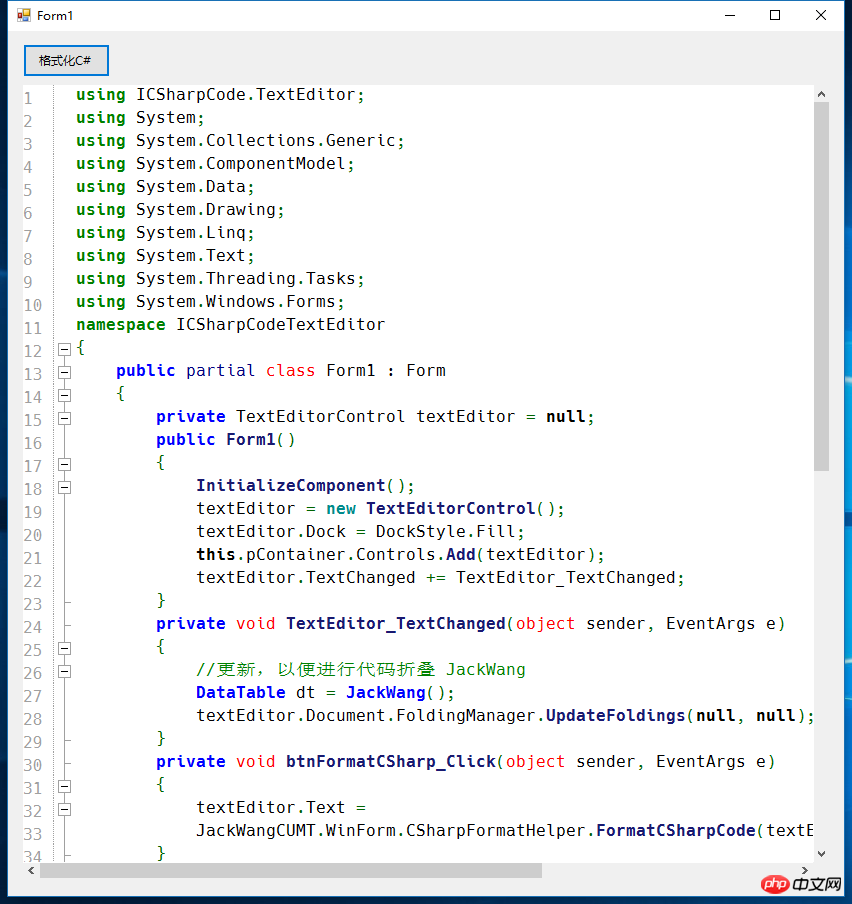This screenshot has height=904, width=852.
Task: Click 'FormatCSharpCode' method on line 33
Action: pos(676,831)
